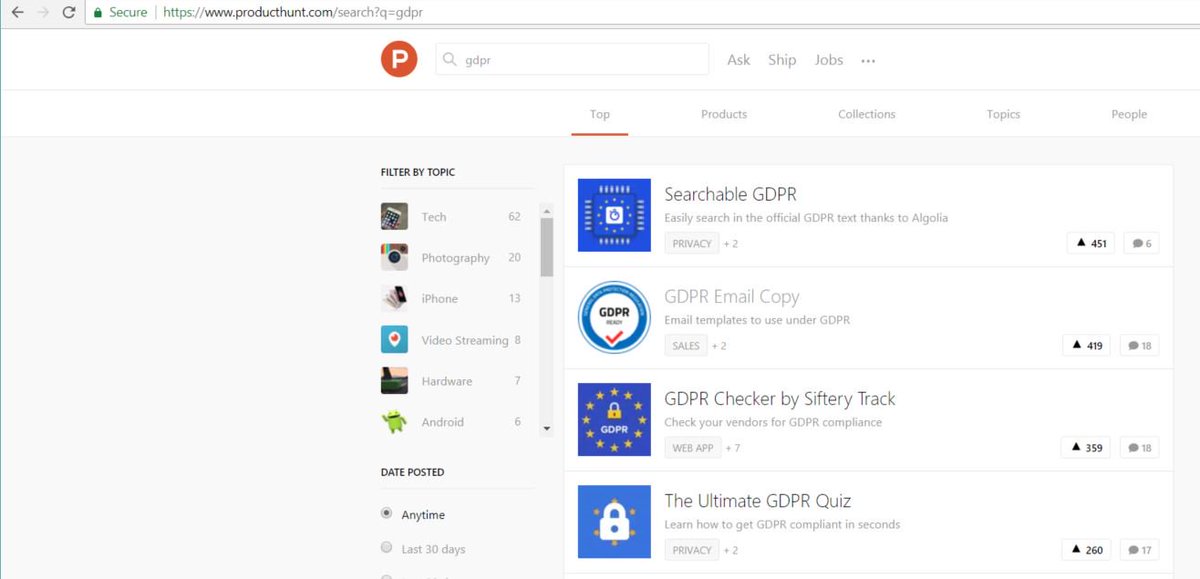This screenshot has height=579, width=1200.
Task: Open the Topics tab
Action: 1003,114
